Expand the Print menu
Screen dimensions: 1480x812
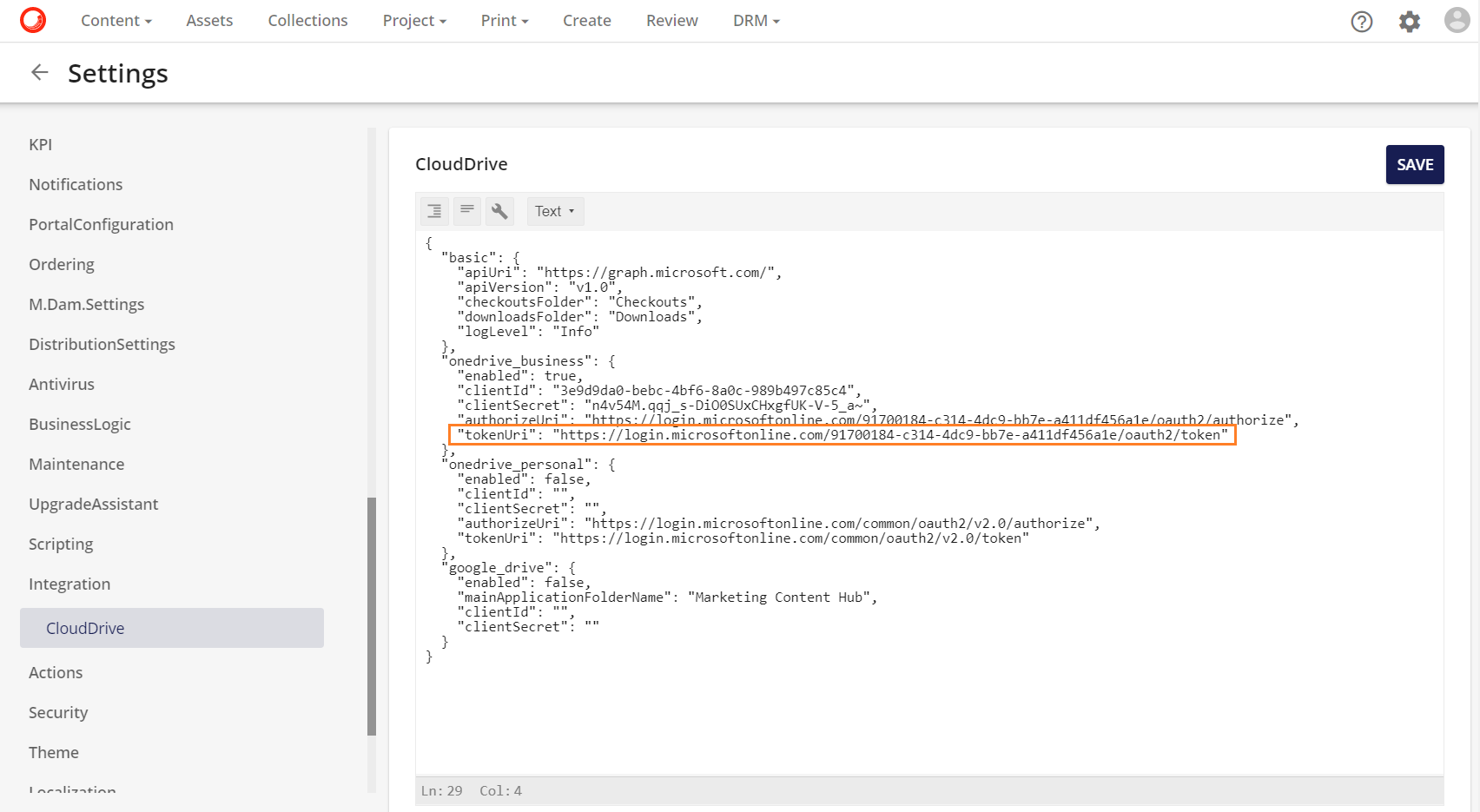pyautogui.click(x=505, y=21)
